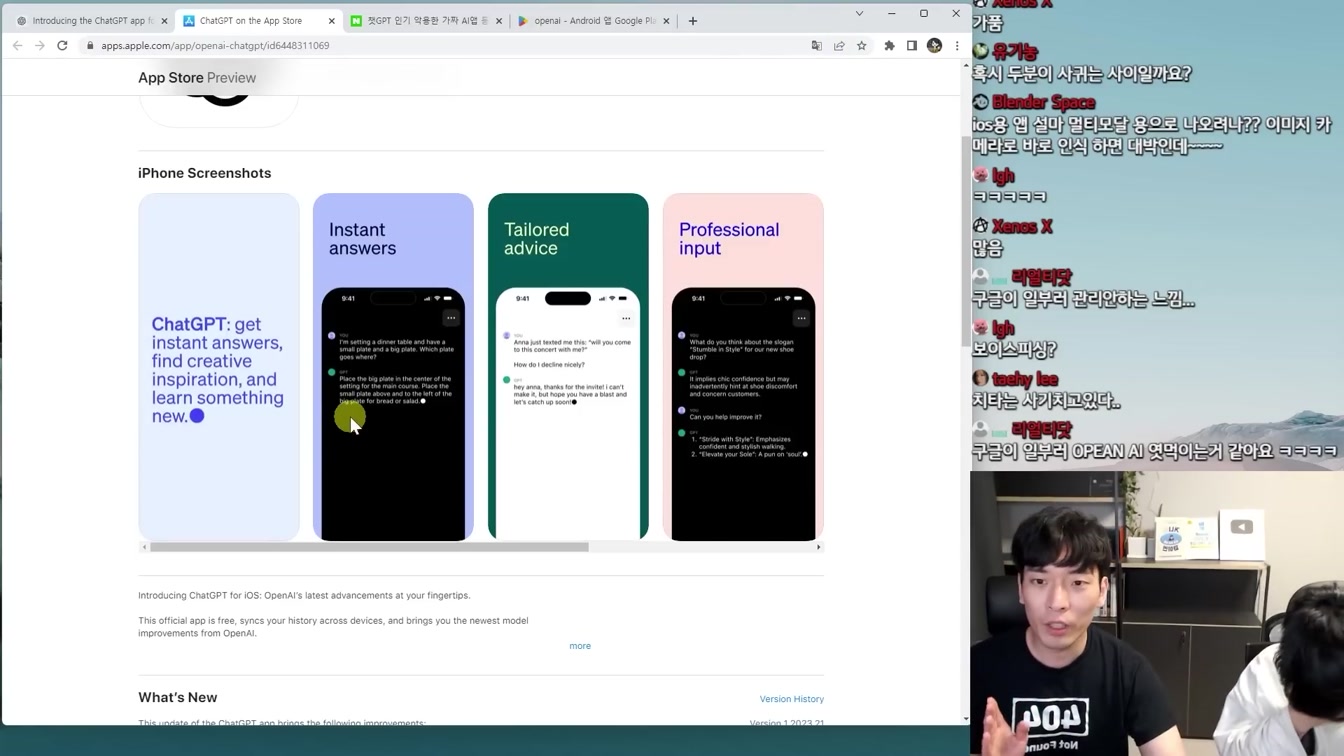The height and width of the screenshot is (756, 1344).
Task: Click the page scroll up arrow
Action: [966, 65]
